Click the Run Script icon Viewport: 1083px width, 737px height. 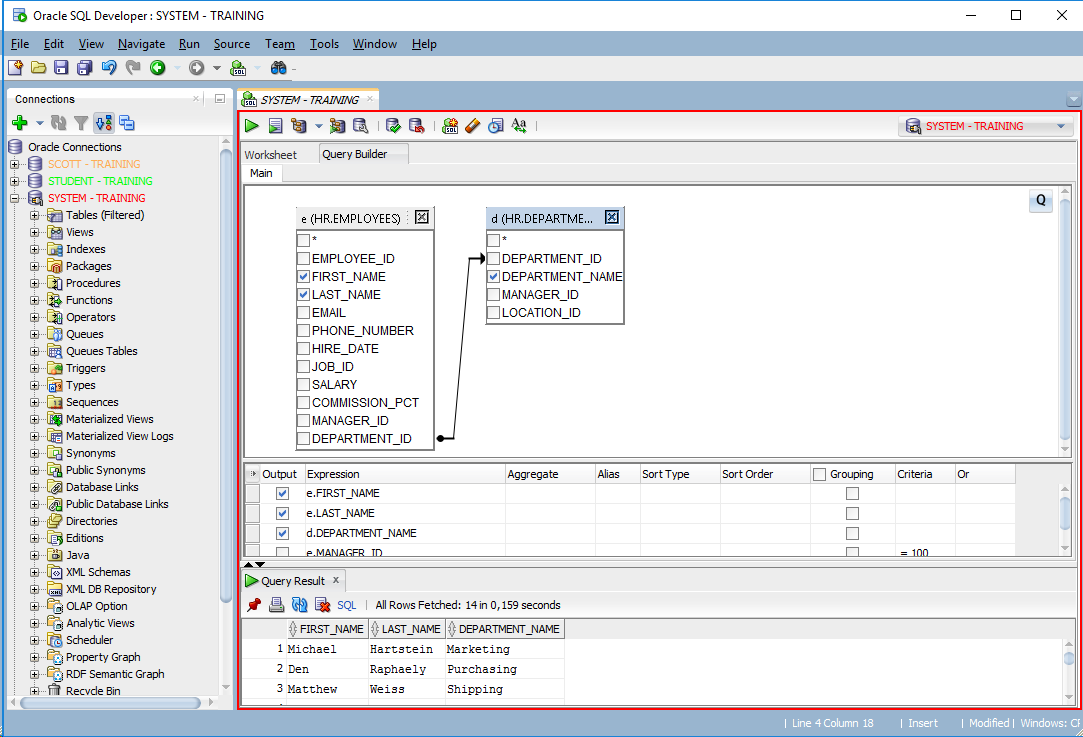coord(275,126)
